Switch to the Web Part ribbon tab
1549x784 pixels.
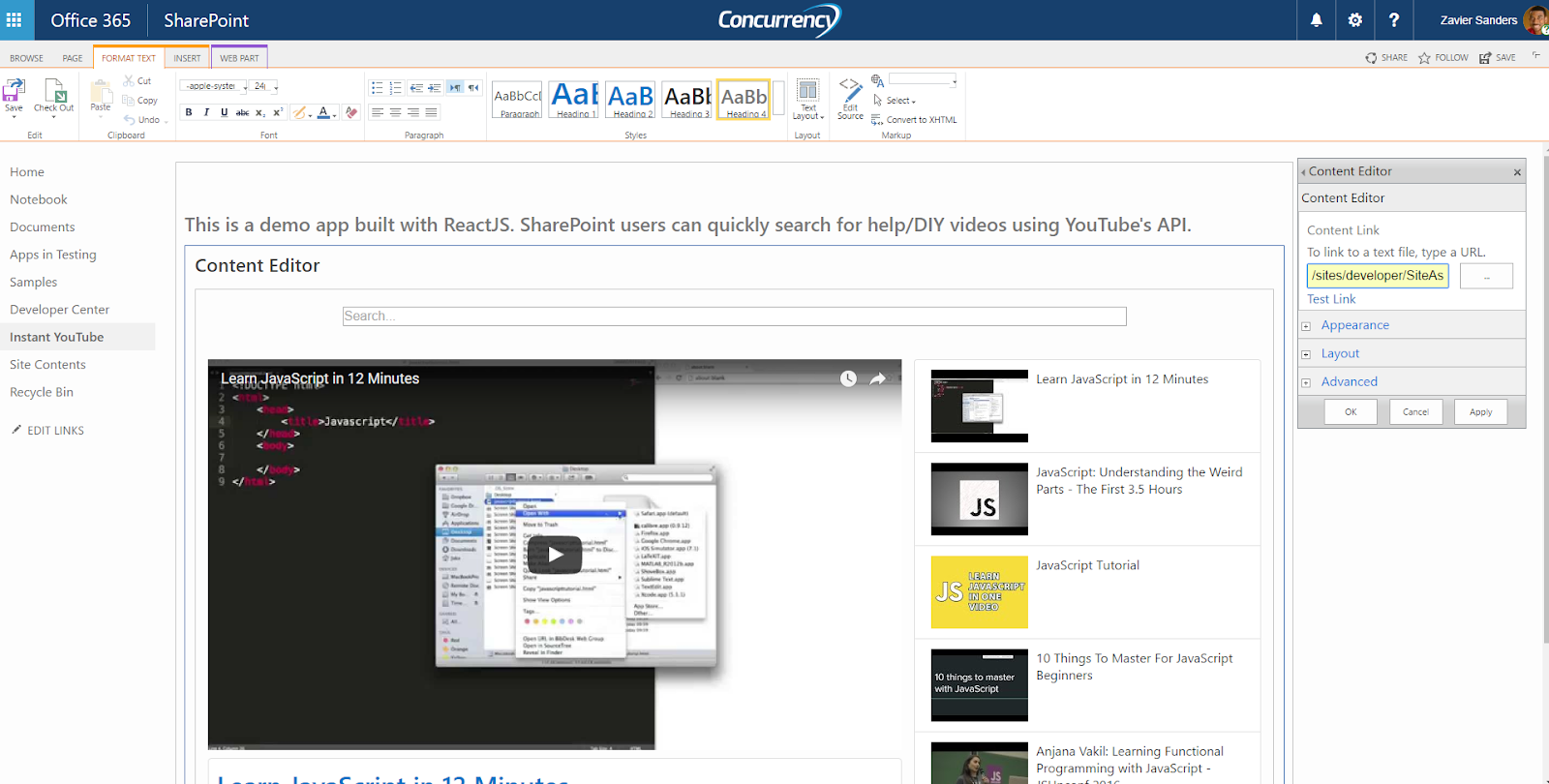(239, 58)
